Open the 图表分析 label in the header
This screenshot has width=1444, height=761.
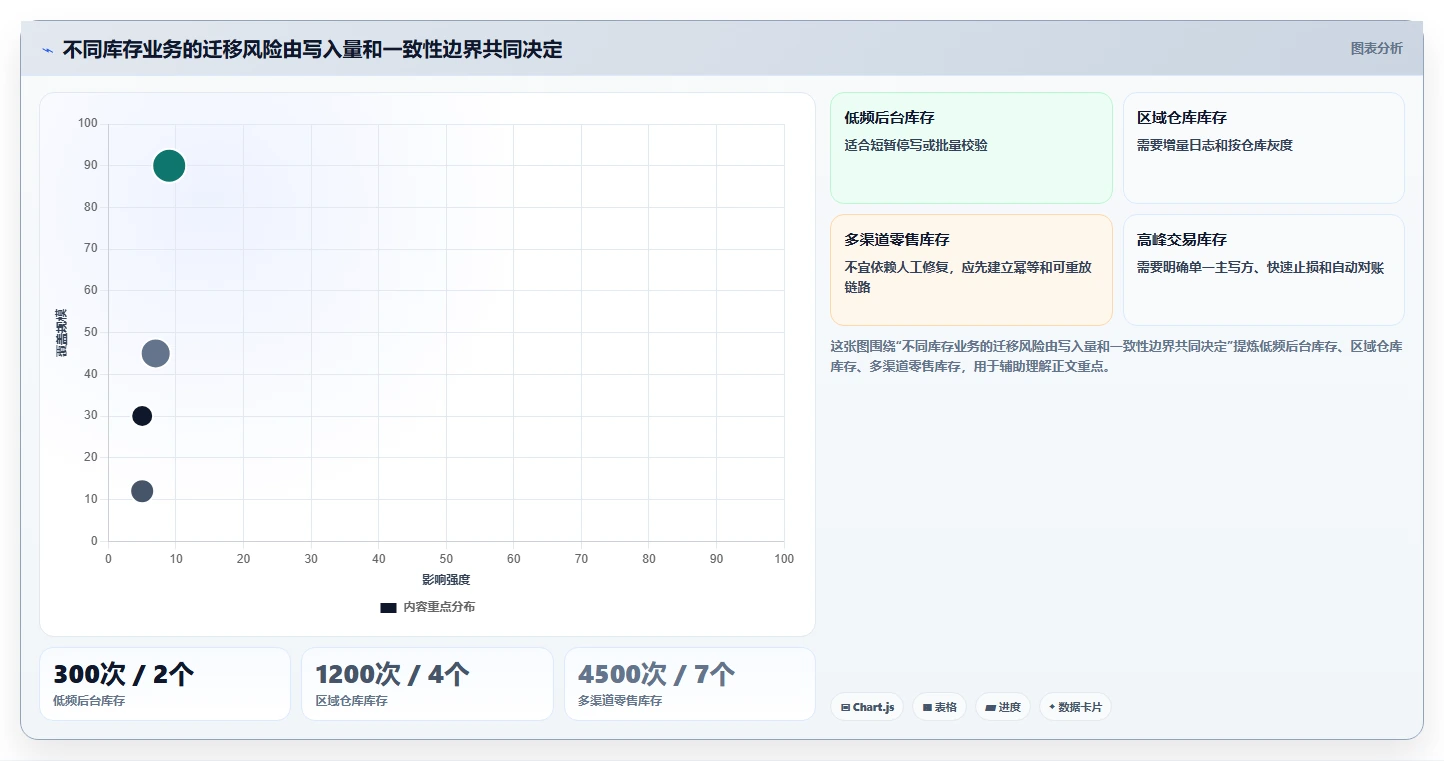[1376, 48]
